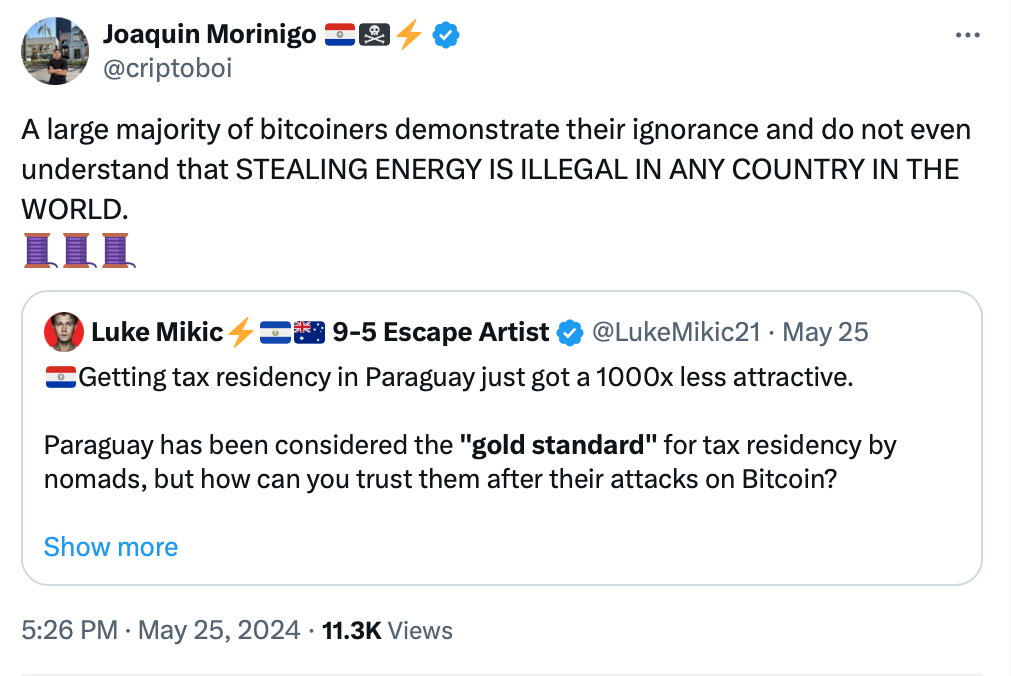
Task: Click the lightning bolt emoji beside Joaquin's name
Action: click(x=409, y=35)
